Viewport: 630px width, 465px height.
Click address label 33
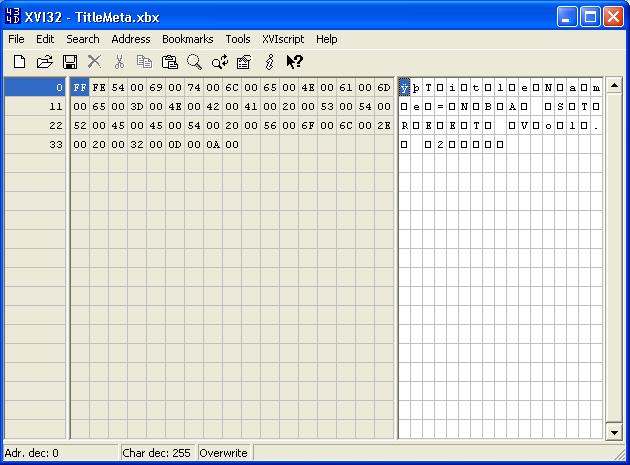pos(35,144)
